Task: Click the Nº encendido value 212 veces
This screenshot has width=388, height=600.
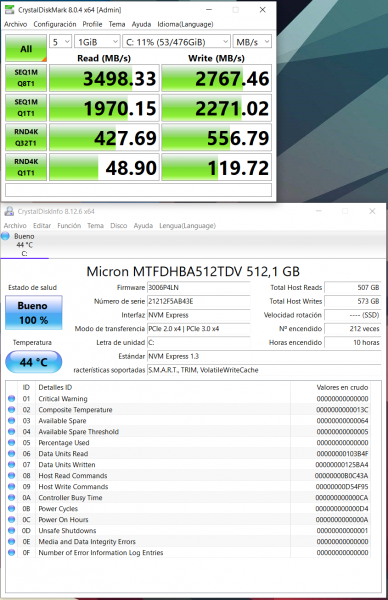Action: pos(353,329)
